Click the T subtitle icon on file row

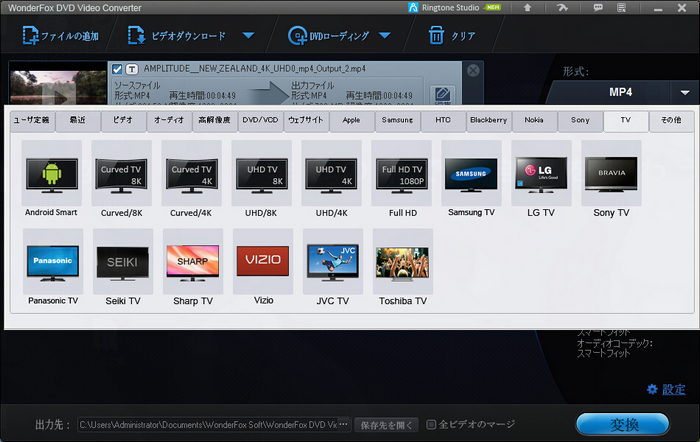pos(132,69)
